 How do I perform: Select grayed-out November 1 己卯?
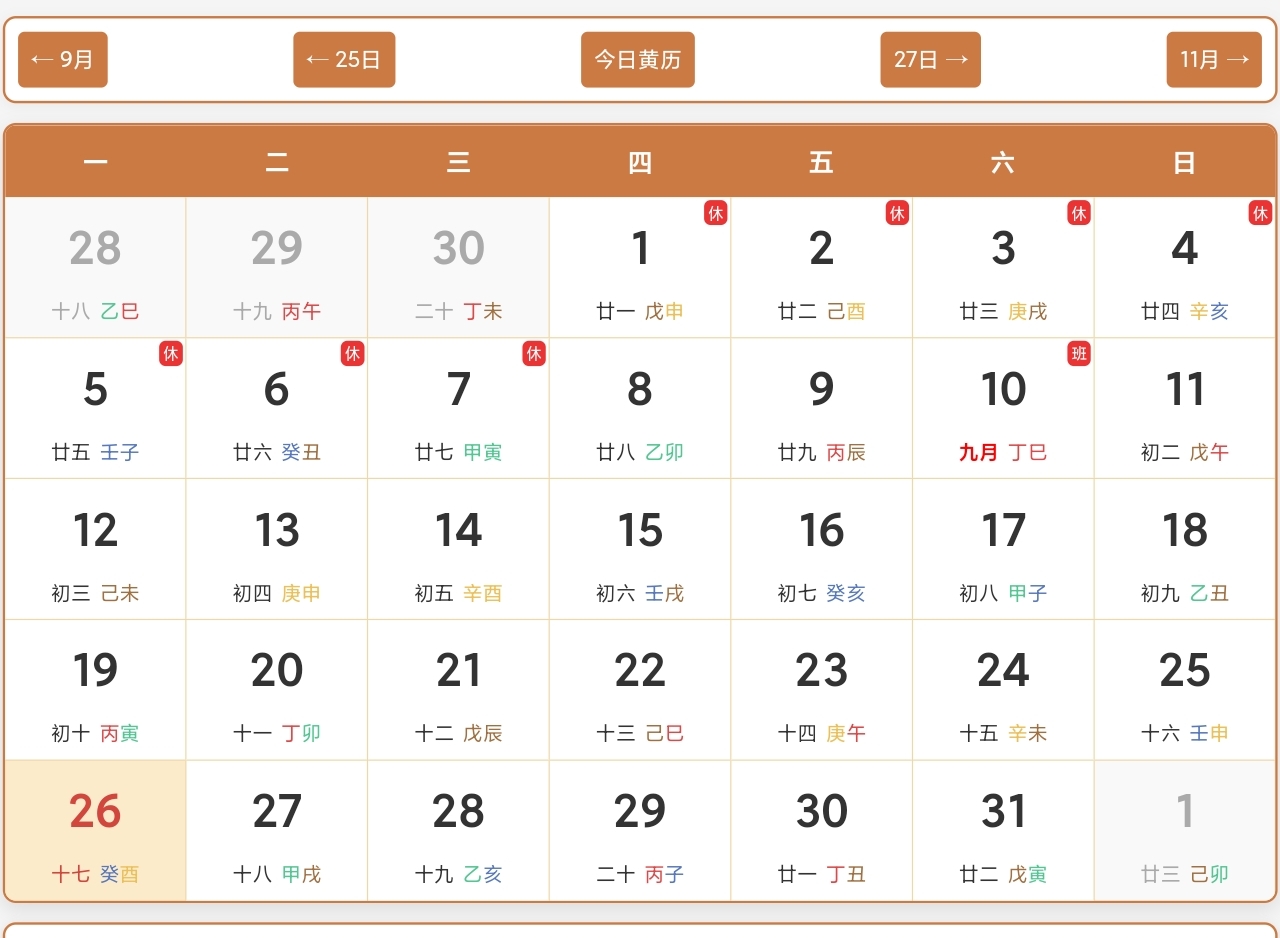(1185, 831)
